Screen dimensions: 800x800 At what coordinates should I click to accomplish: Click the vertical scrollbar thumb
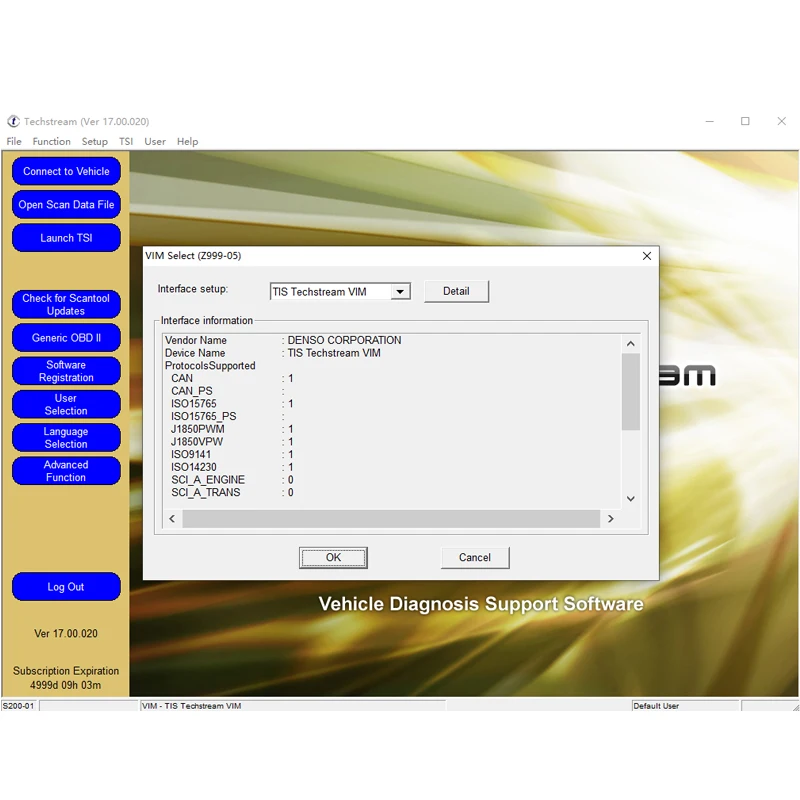pyautogui.click(x=631, y=392)
